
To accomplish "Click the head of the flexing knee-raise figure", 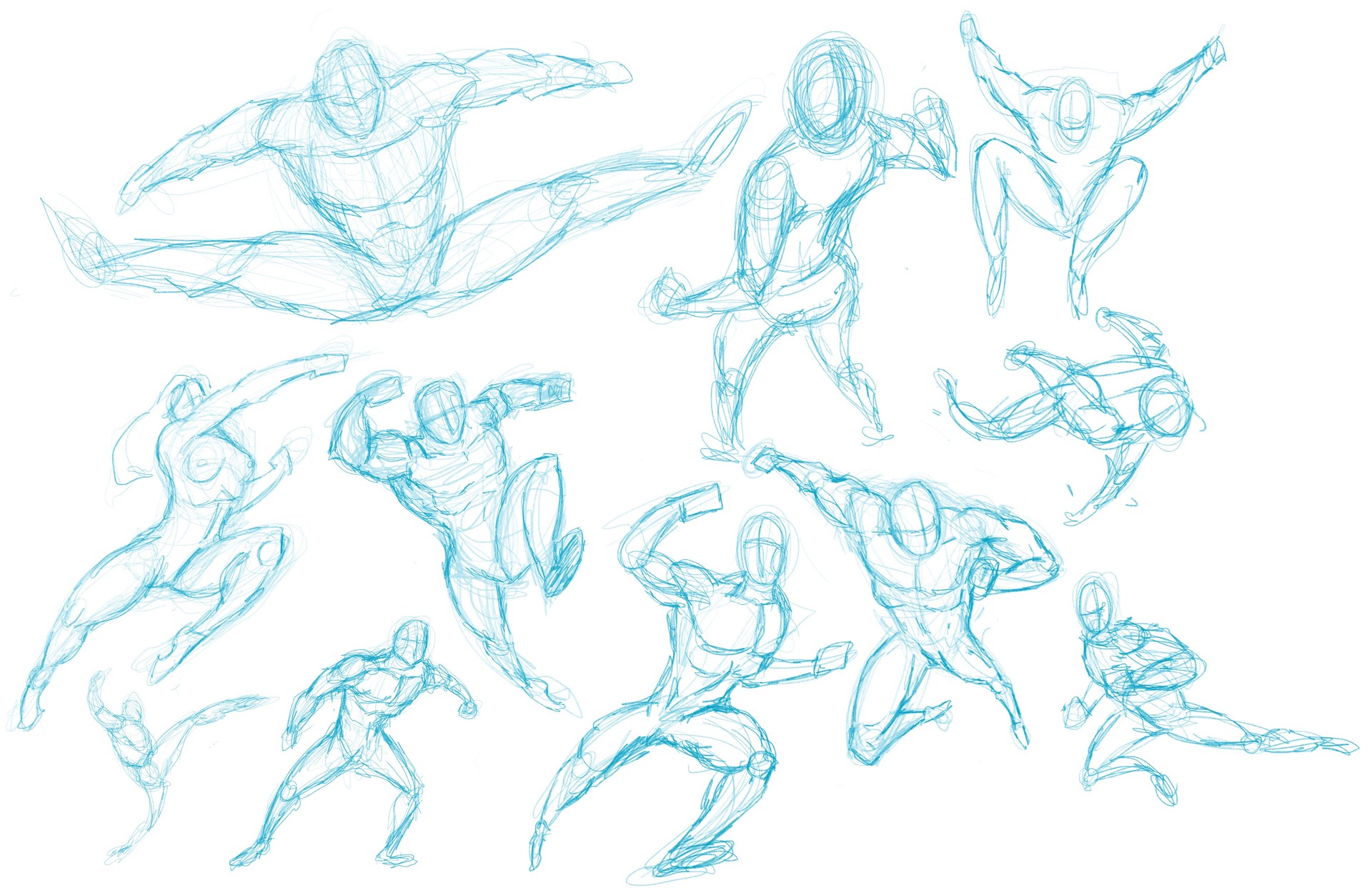I will [x=439, y=411].
